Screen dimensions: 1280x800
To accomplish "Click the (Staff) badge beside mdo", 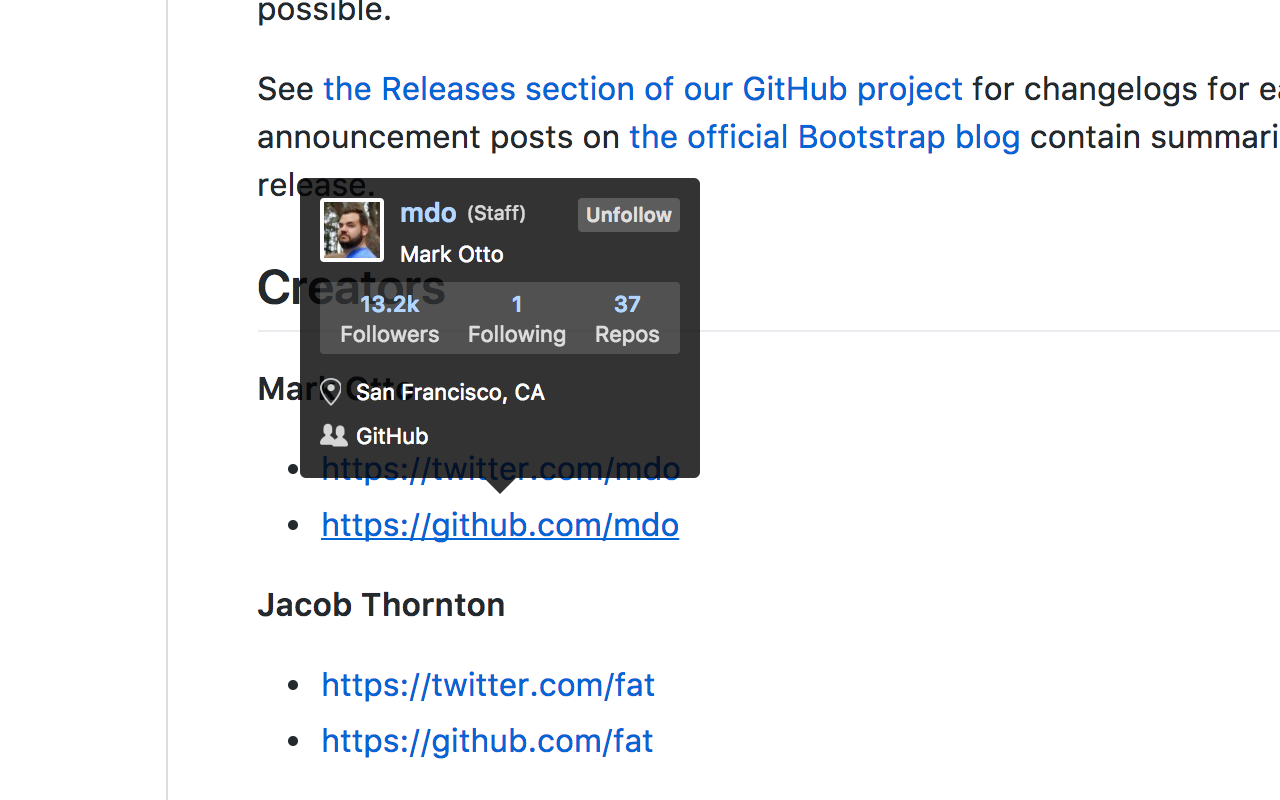I will [x=496, y=213].
